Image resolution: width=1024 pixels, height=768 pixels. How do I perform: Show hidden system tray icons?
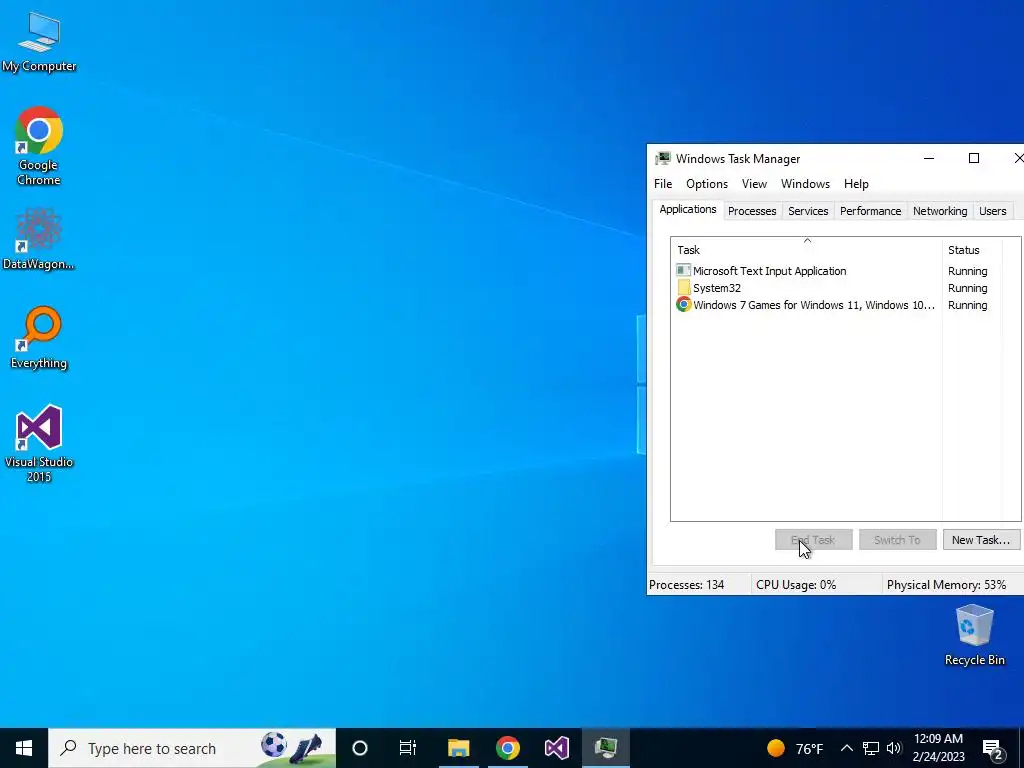[x=846, y=748]
